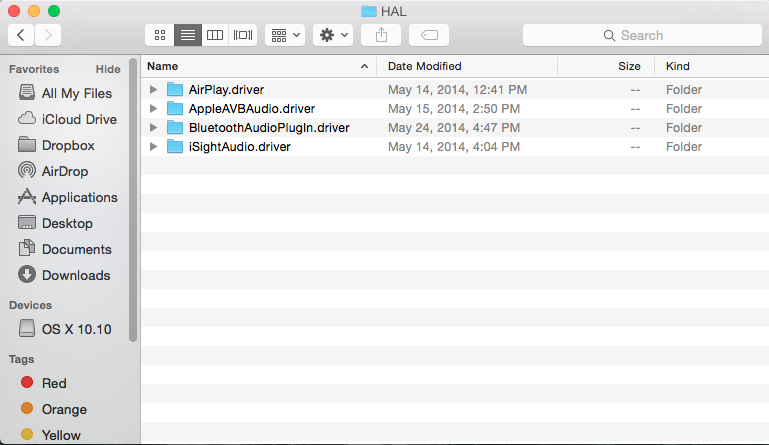Screen dimensions: 769x445
Task: Click the Search field
Action: click(x=642, y=35)
